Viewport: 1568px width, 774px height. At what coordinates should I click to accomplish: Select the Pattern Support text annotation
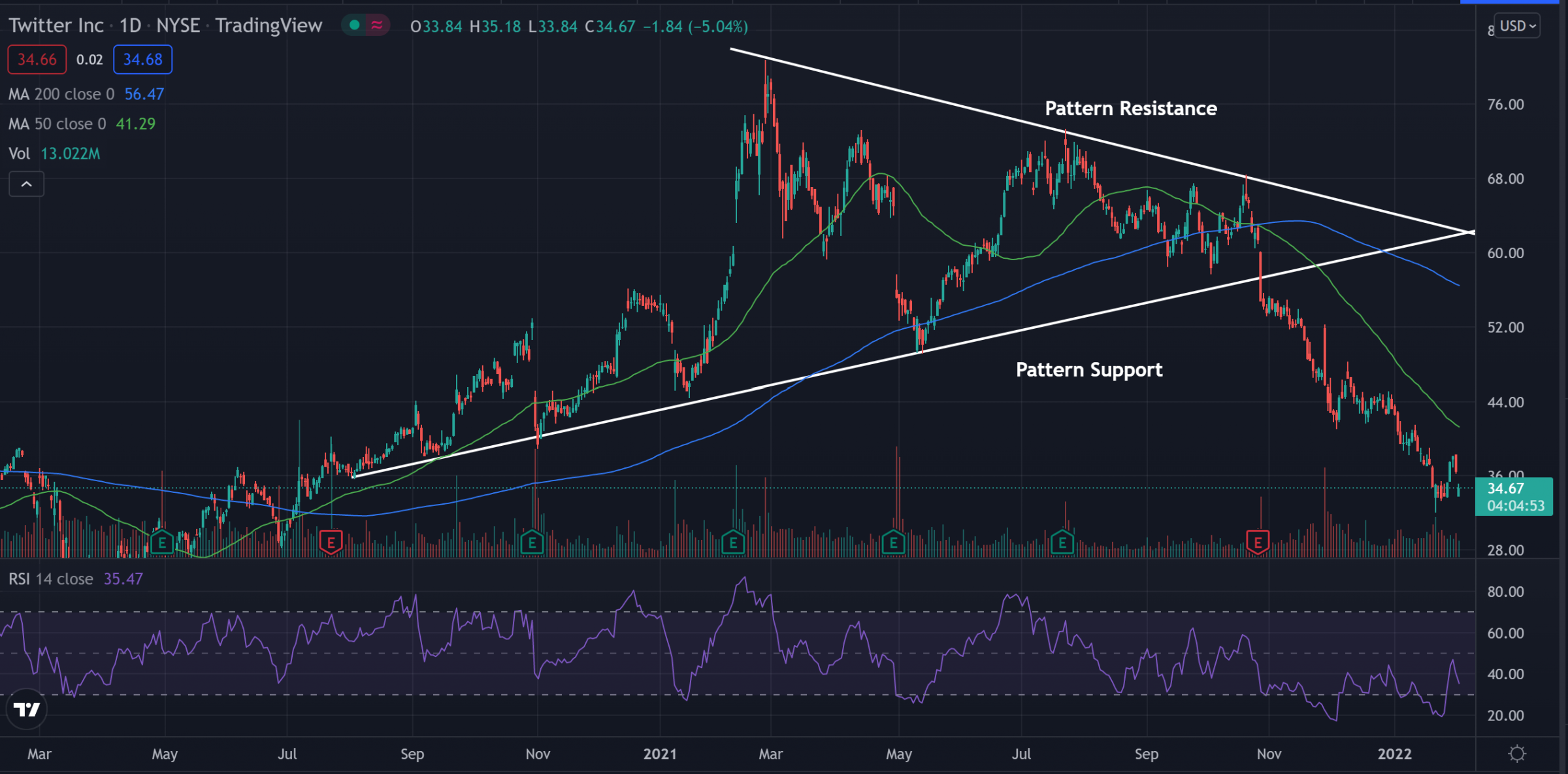[1089, 370]
